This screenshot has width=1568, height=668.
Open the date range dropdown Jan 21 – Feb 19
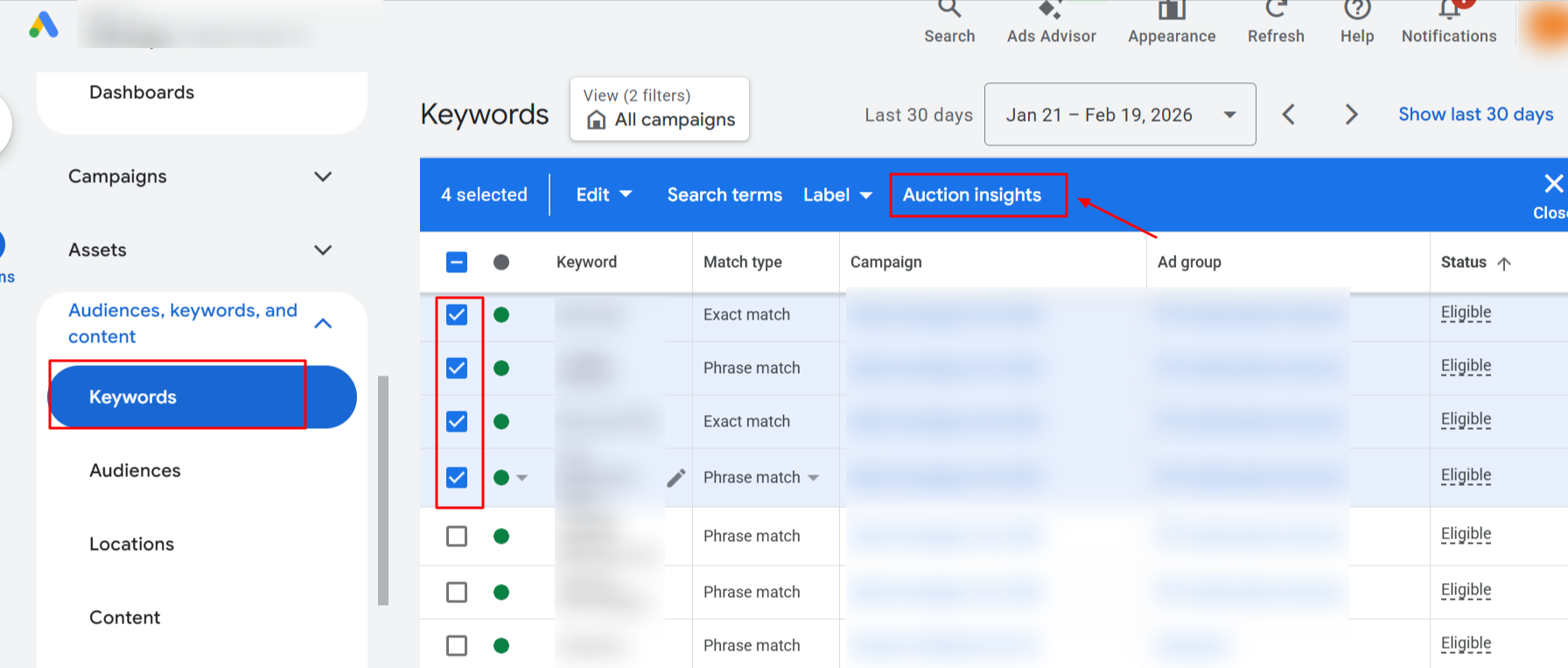(1120, 115)
